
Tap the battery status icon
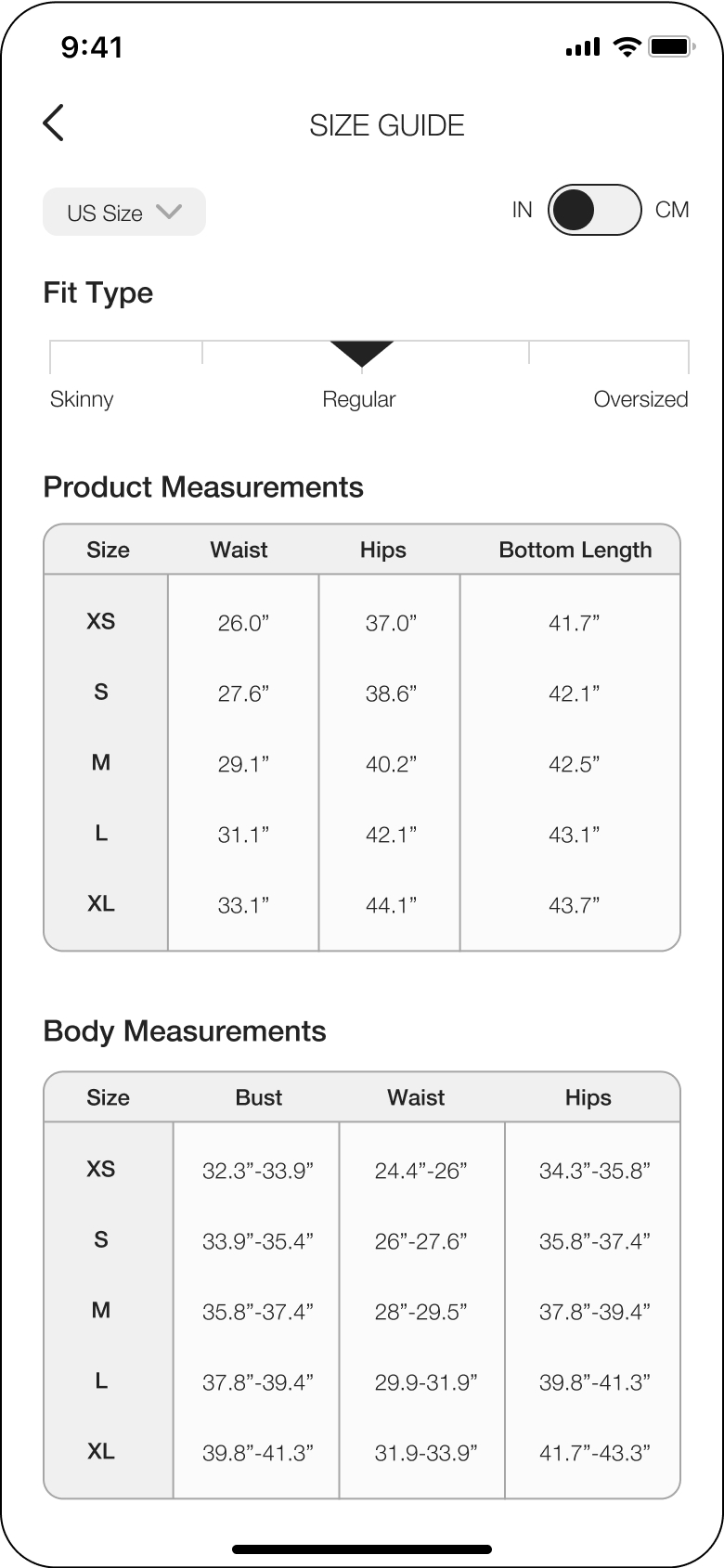point(670,46)
